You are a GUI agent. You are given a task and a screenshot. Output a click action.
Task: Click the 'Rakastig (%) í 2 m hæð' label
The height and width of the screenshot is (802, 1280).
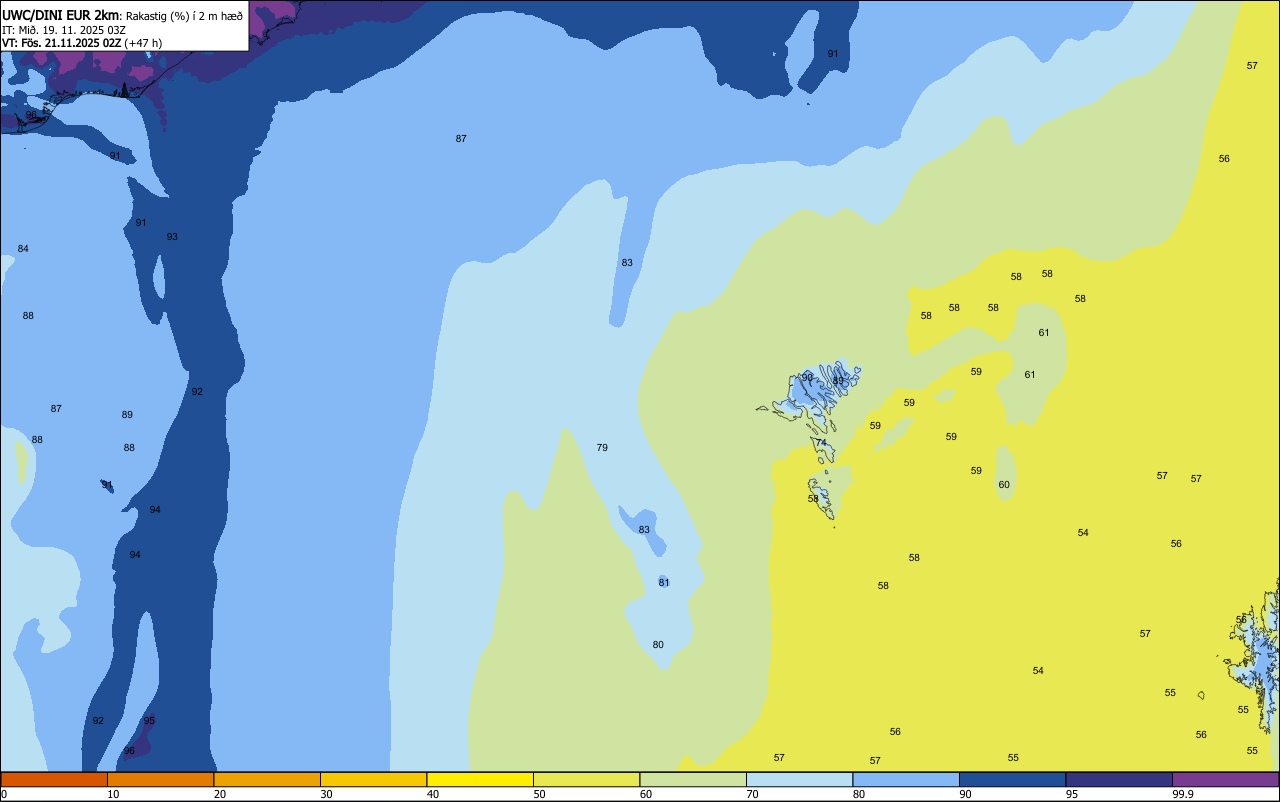[184, 15]
